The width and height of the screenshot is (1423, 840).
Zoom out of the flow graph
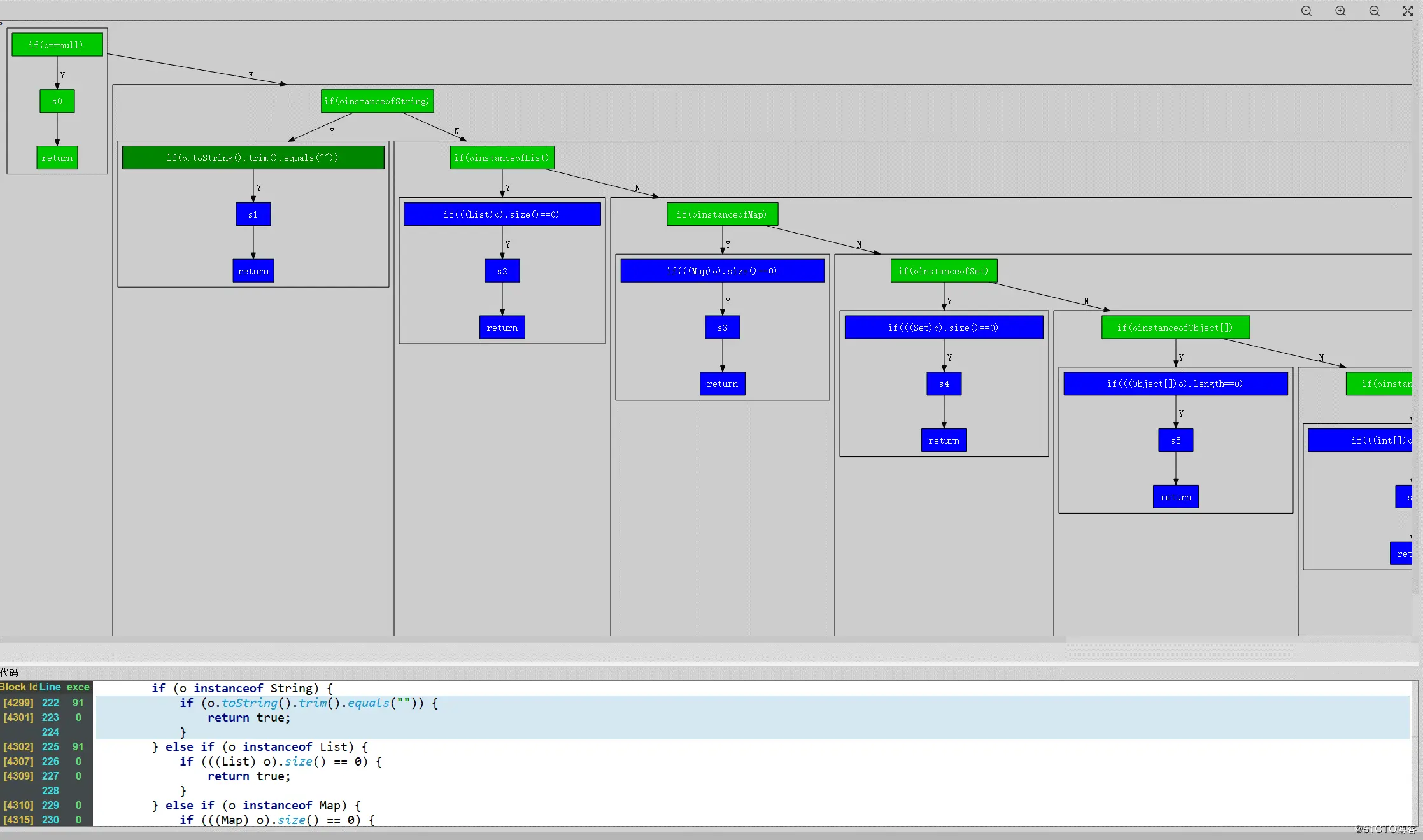point(1374,11)
